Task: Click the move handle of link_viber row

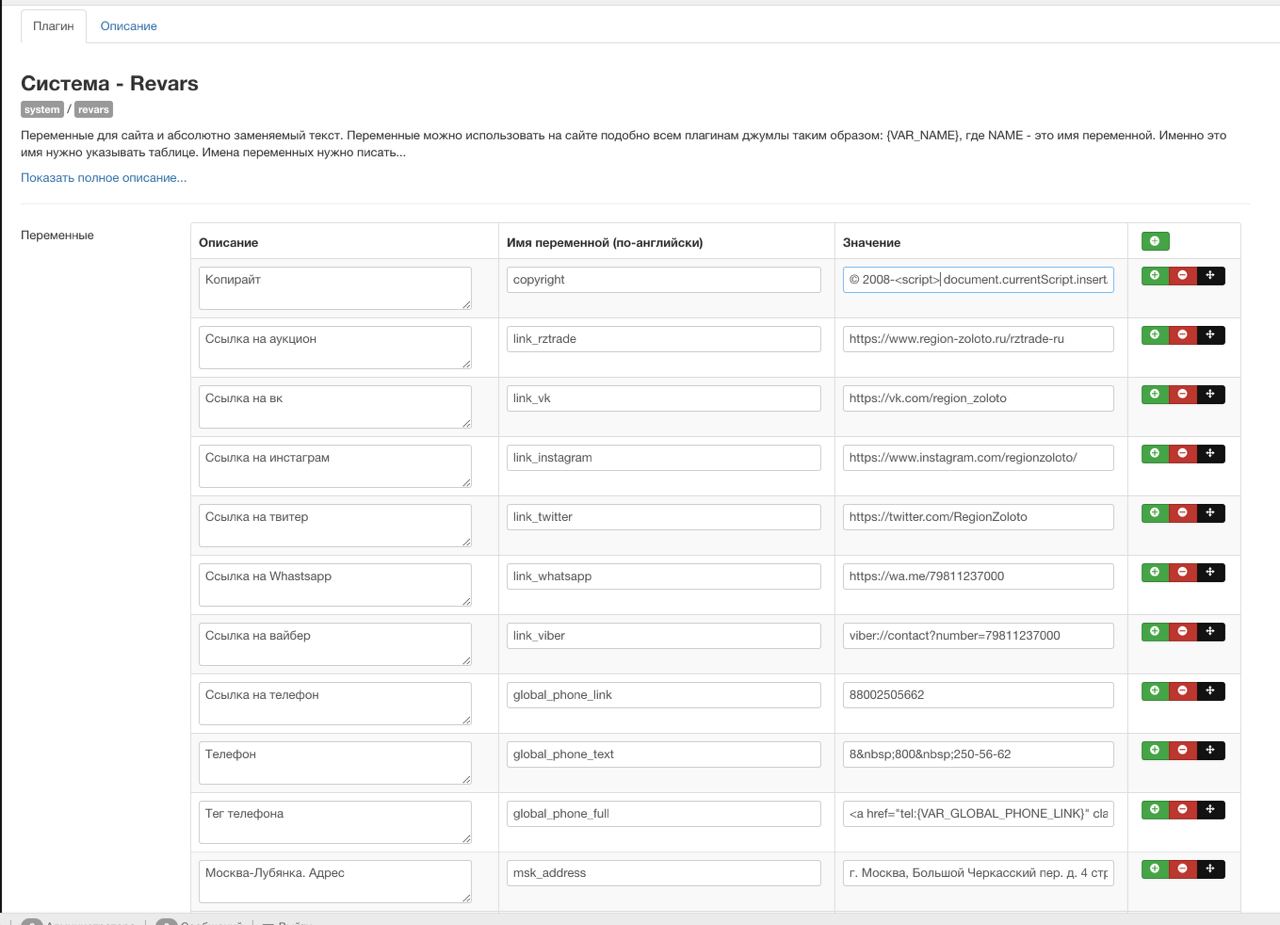Action: click(1210, 632)
